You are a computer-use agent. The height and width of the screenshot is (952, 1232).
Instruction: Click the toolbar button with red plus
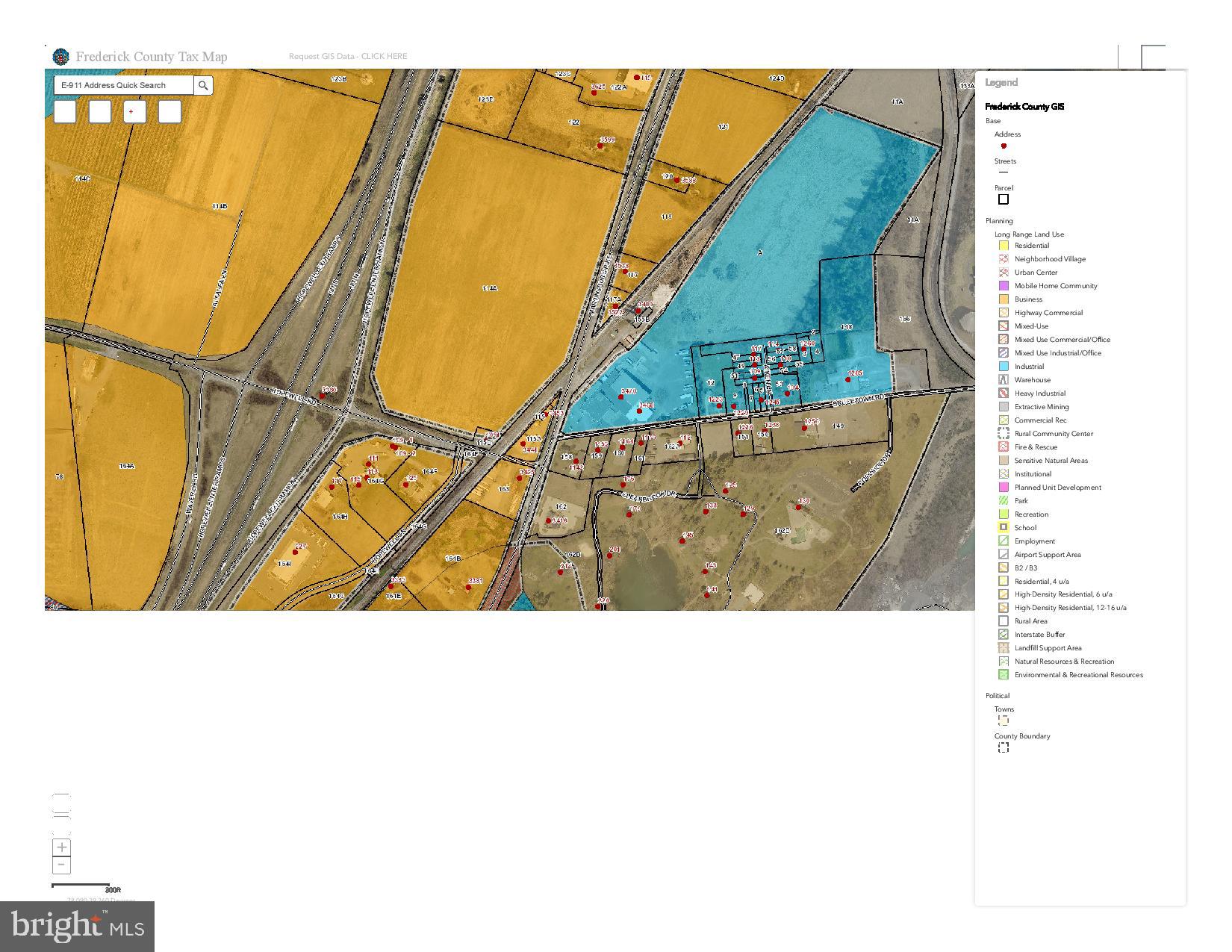[x=134, y=112]
